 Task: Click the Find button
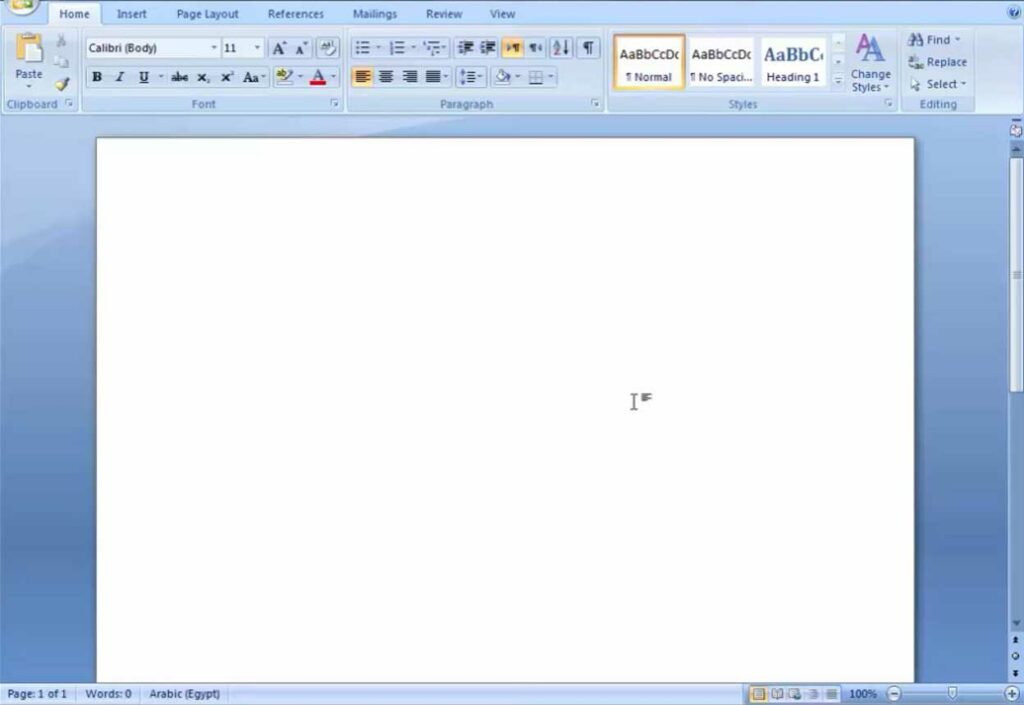934,40
